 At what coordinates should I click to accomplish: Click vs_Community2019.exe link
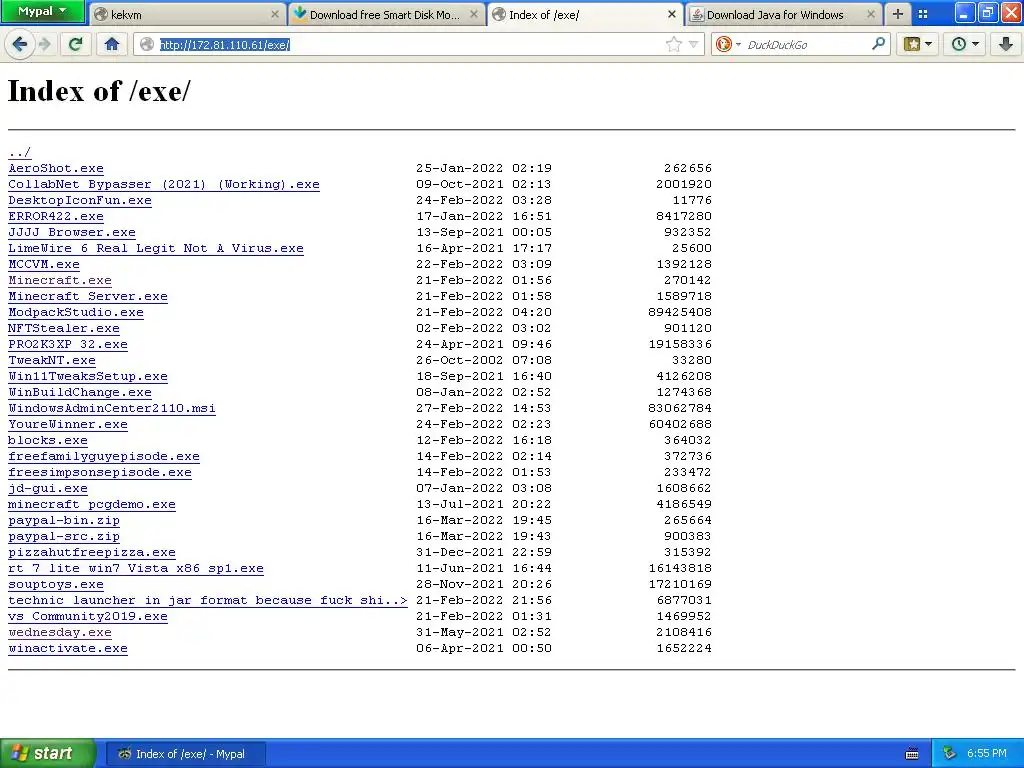tap(88, 616)
